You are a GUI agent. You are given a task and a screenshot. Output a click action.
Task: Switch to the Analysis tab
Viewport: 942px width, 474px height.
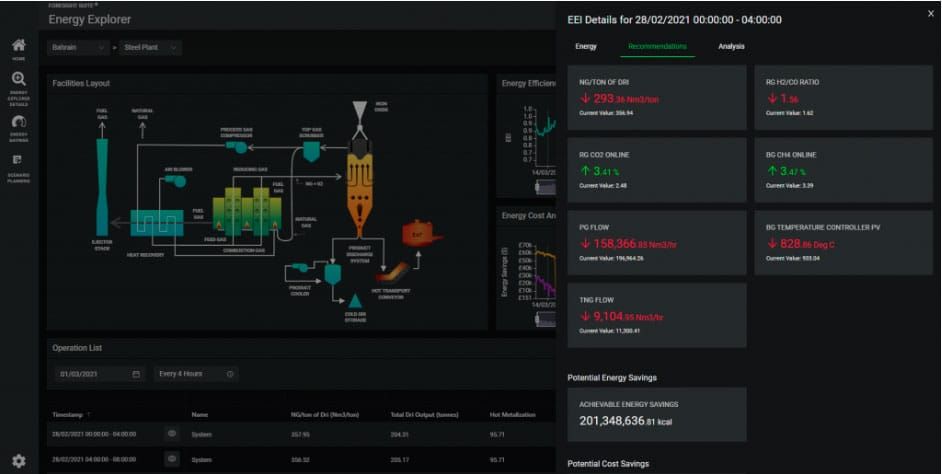[x=731, y=47]
